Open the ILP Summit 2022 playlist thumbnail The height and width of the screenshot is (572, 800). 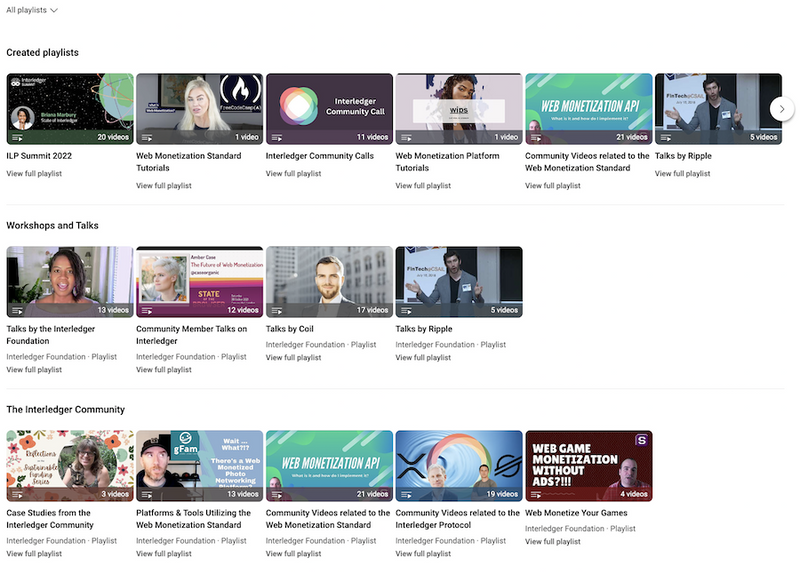pyautogui.click(x=70, y=108)
